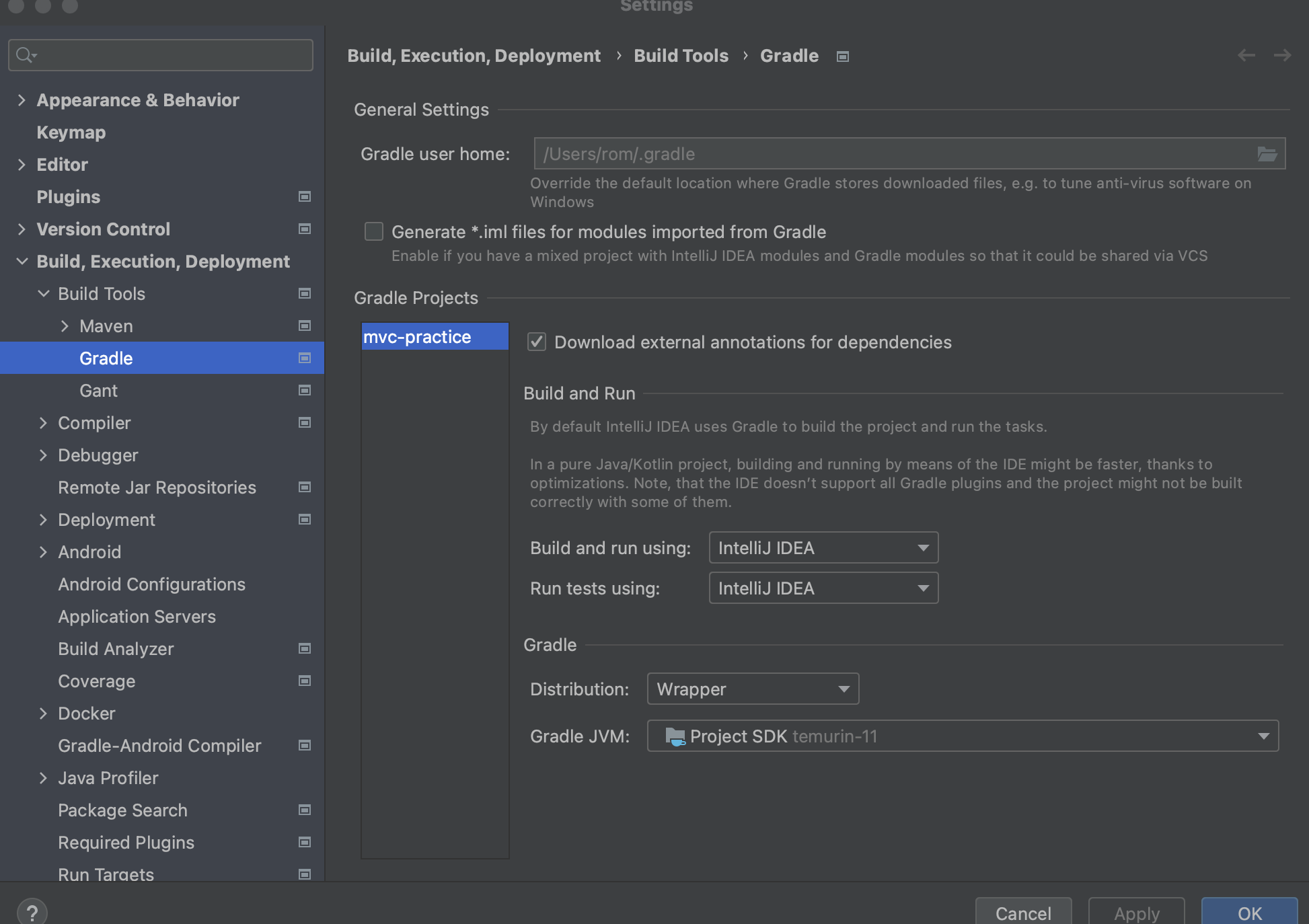1309x924 pixels.
Task: Select Keymap in the settings tree
Action: (x=71, y=132)
